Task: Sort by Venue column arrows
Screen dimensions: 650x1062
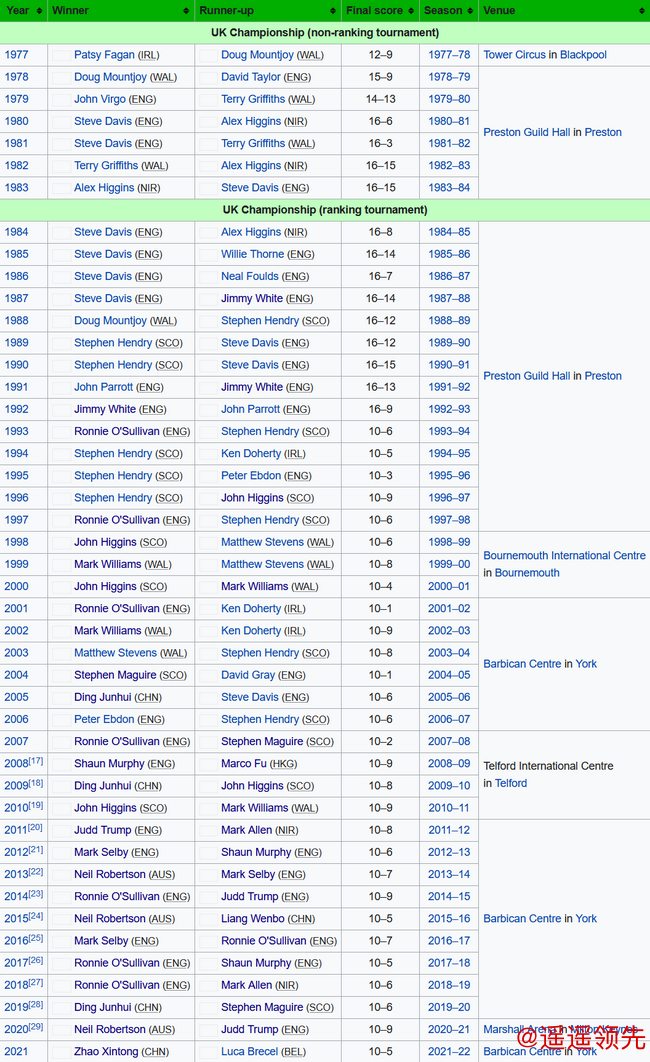Action: coord(642,11)
